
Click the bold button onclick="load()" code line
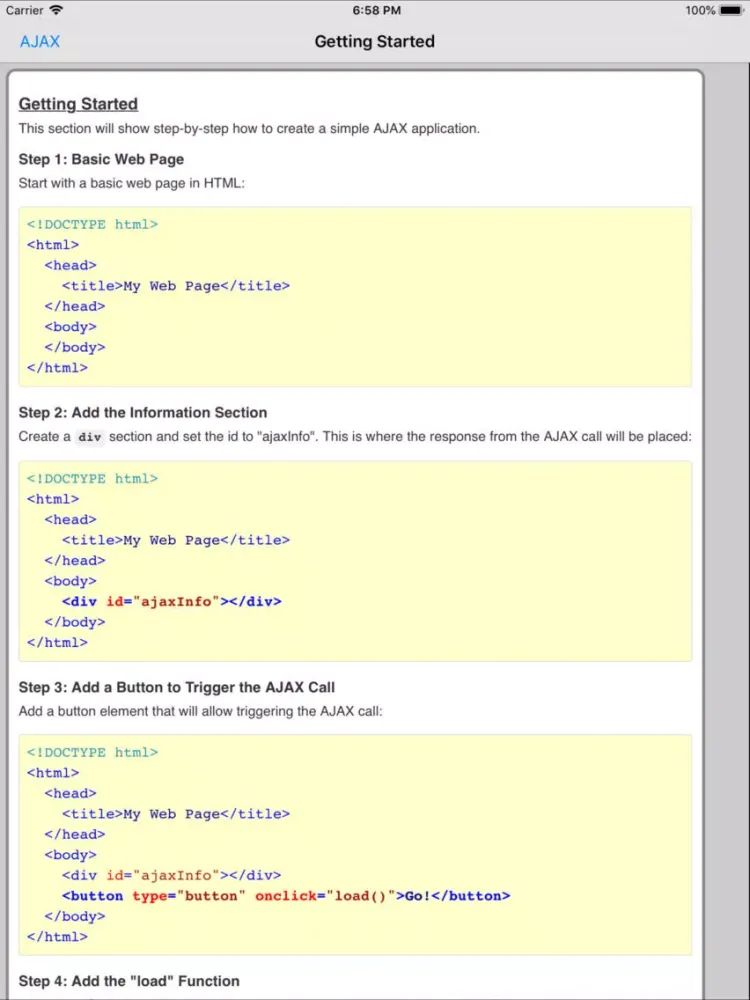pyautogui.click(x=285, y=896)
